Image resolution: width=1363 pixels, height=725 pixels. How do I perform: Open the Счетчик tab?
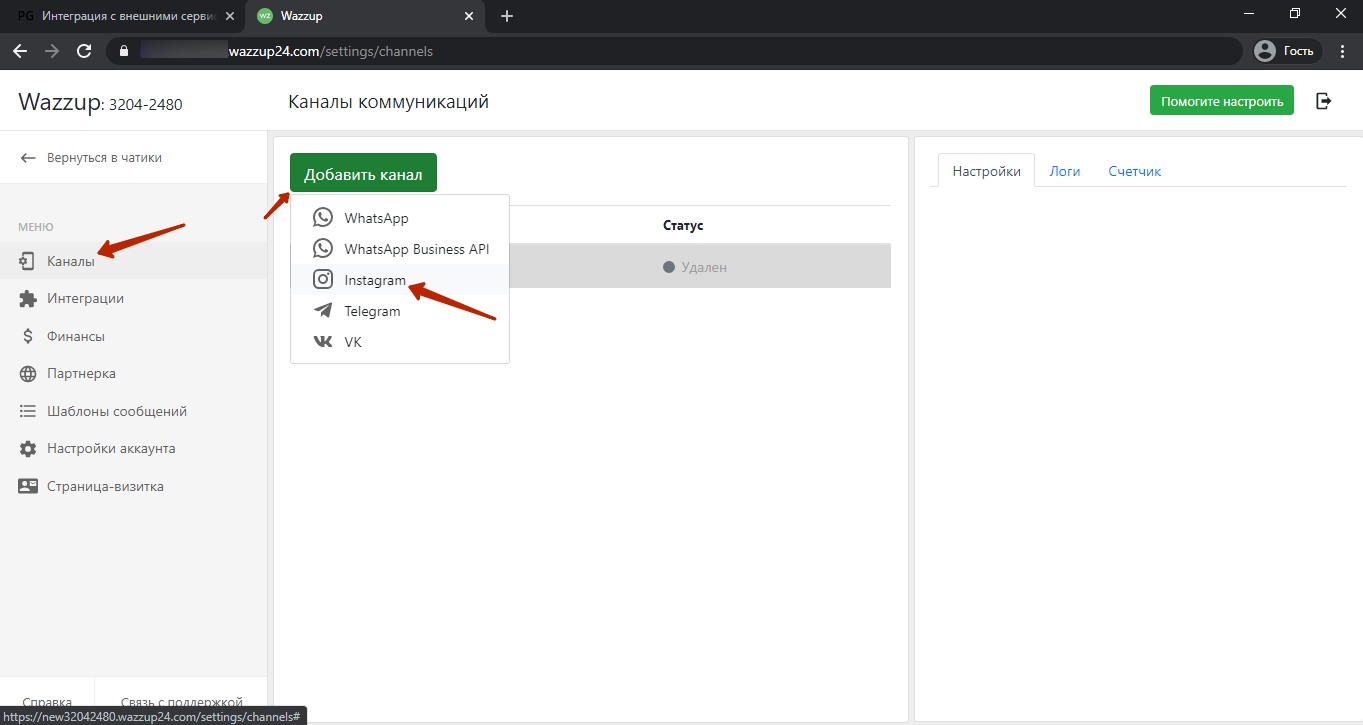click(x=1134, y=171)
